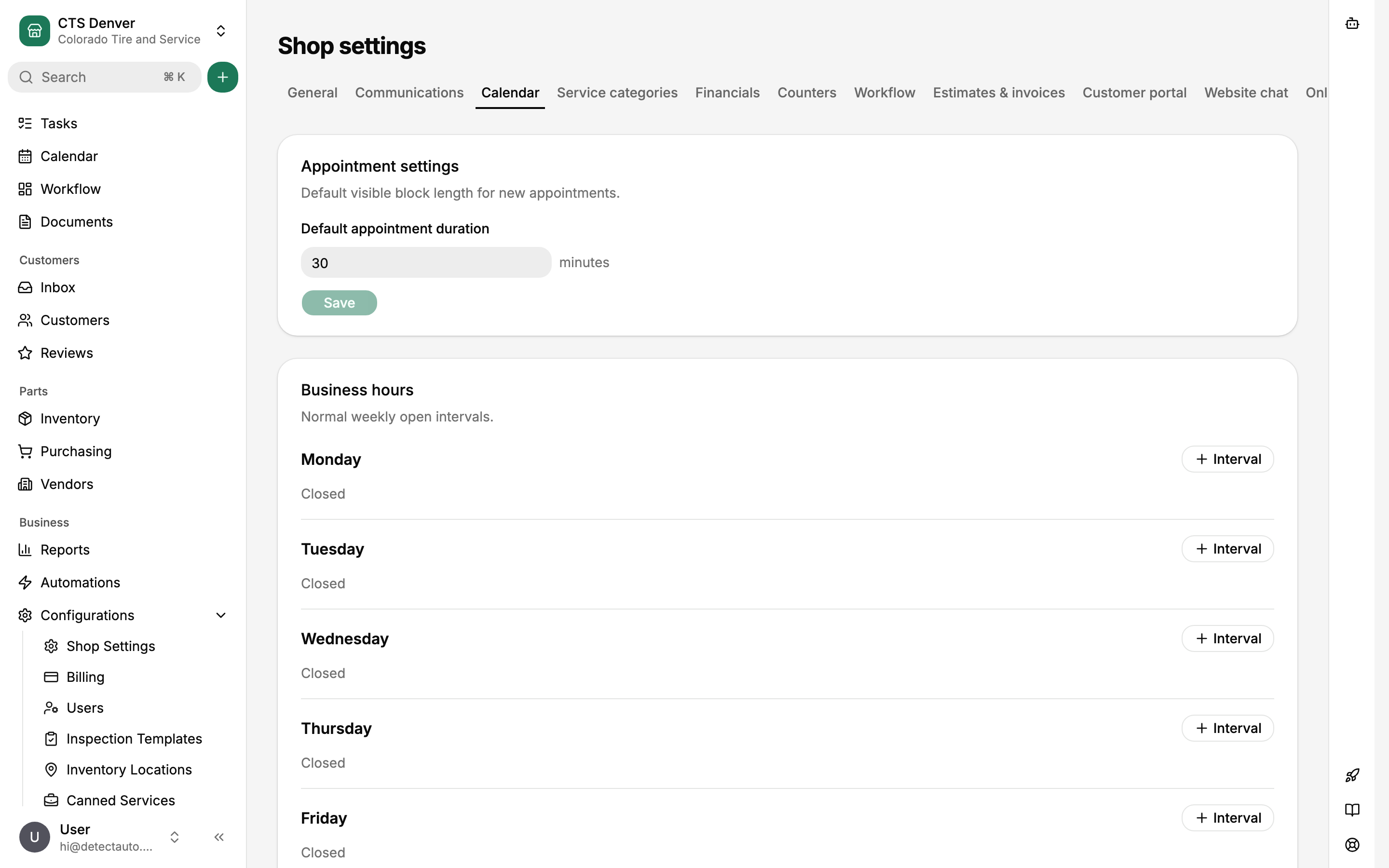Click the Search field in sidebar
The width and height of the screenshot is (1389, 868).
[x=105, y=77]
